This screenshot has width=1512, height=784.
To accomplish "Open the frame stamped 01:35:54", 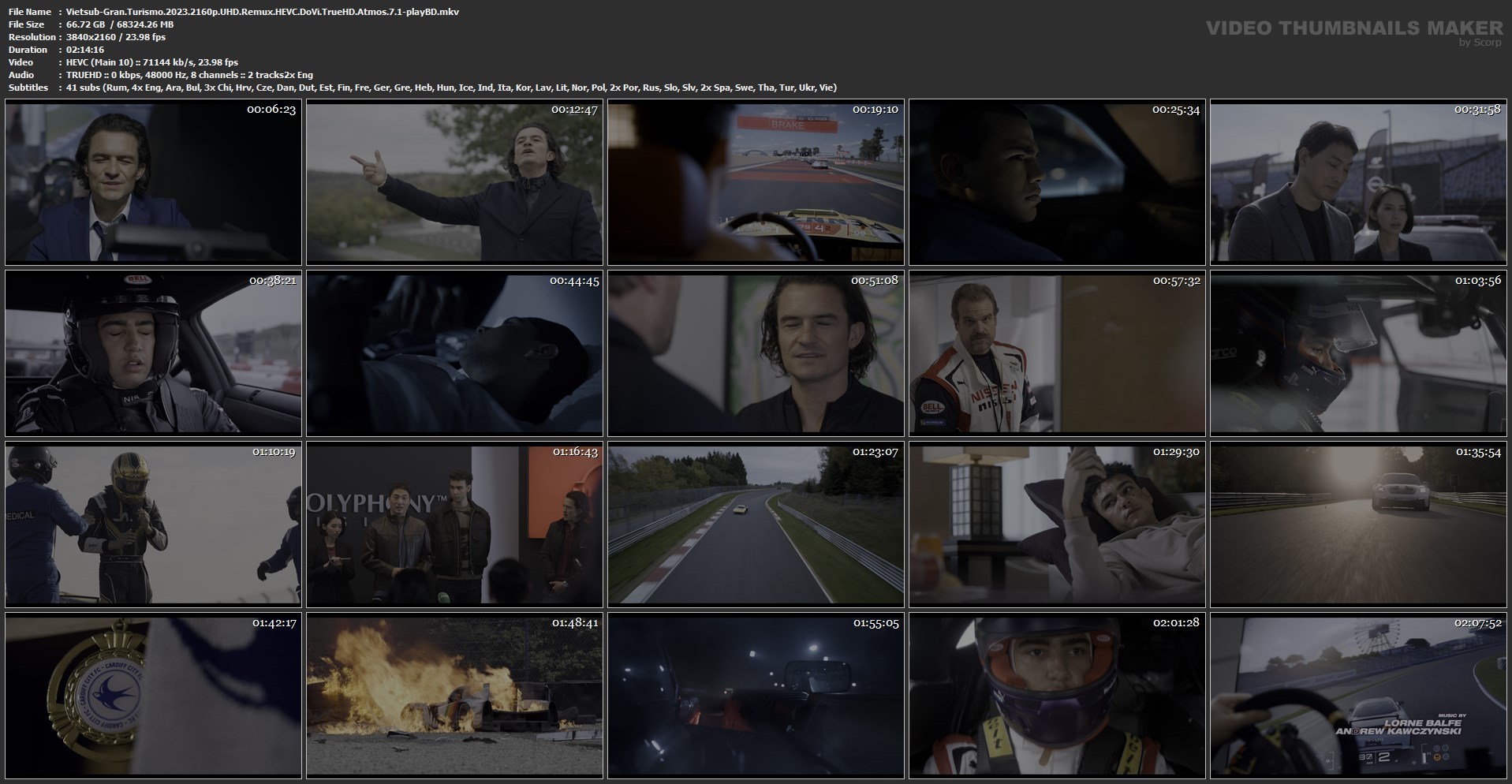I will pyautogui.click(x=1358, y=525).
